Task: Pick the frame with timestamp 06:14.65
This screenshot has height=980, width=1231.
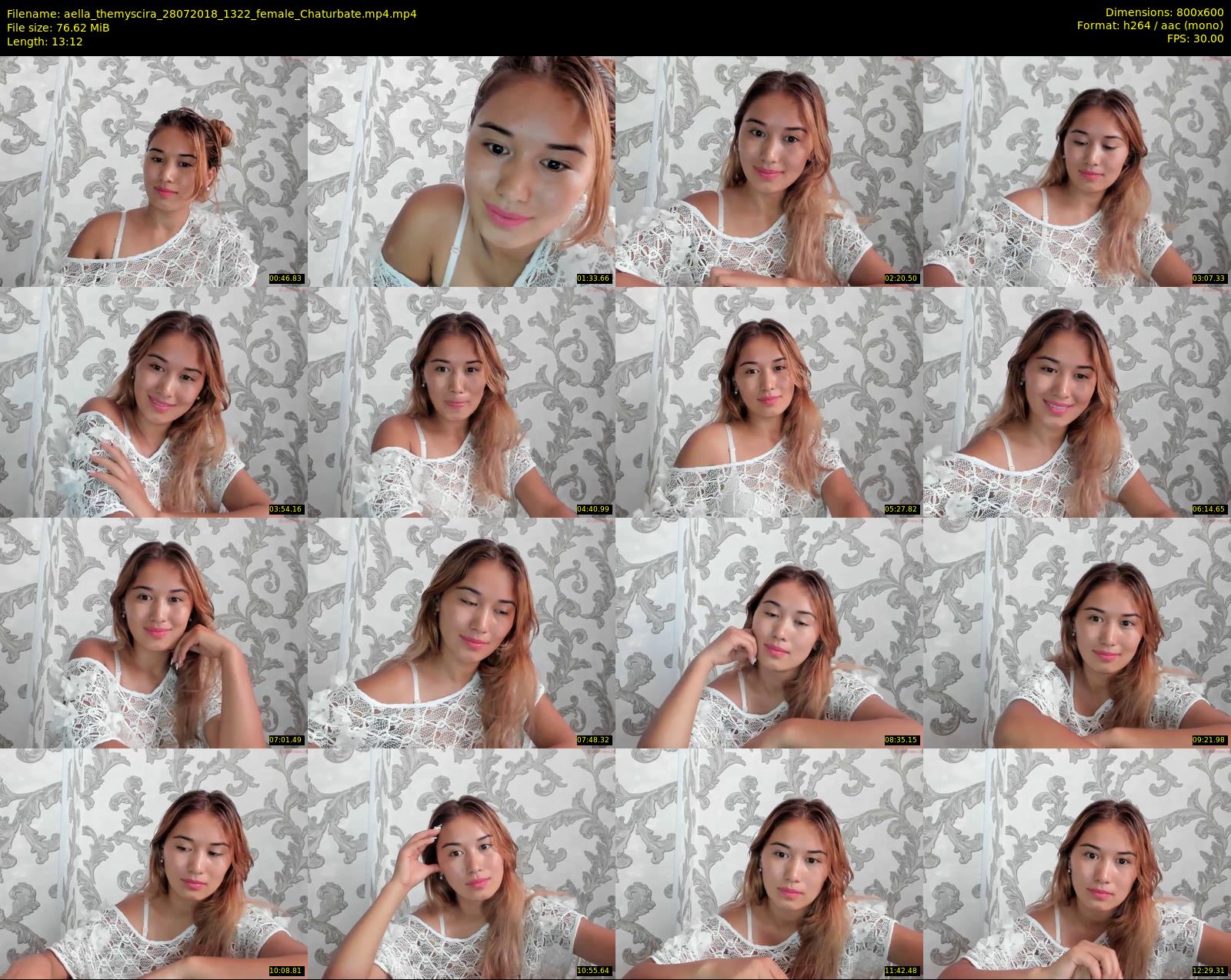Action: 1077,402
